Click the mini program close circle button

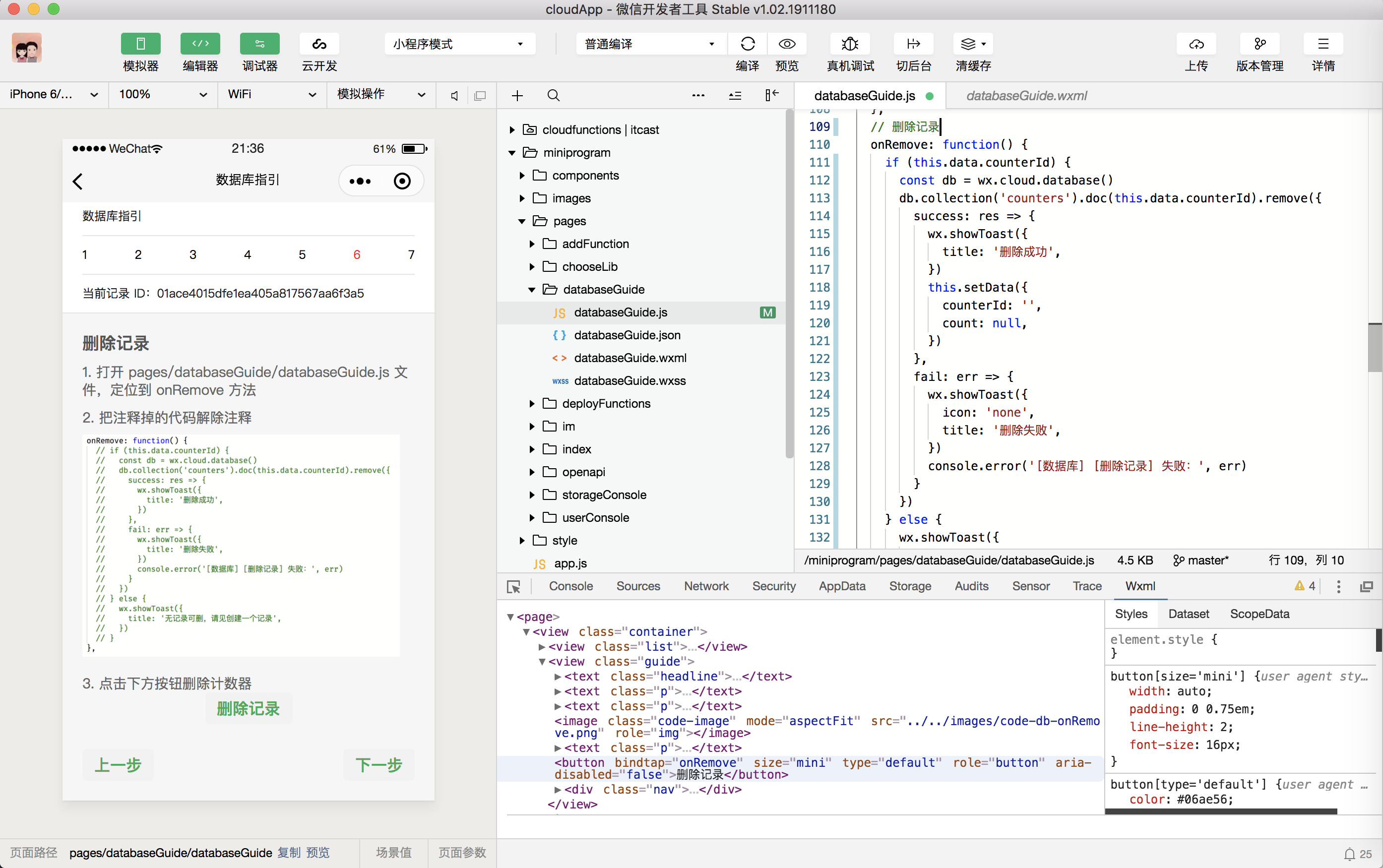(402, 182)
